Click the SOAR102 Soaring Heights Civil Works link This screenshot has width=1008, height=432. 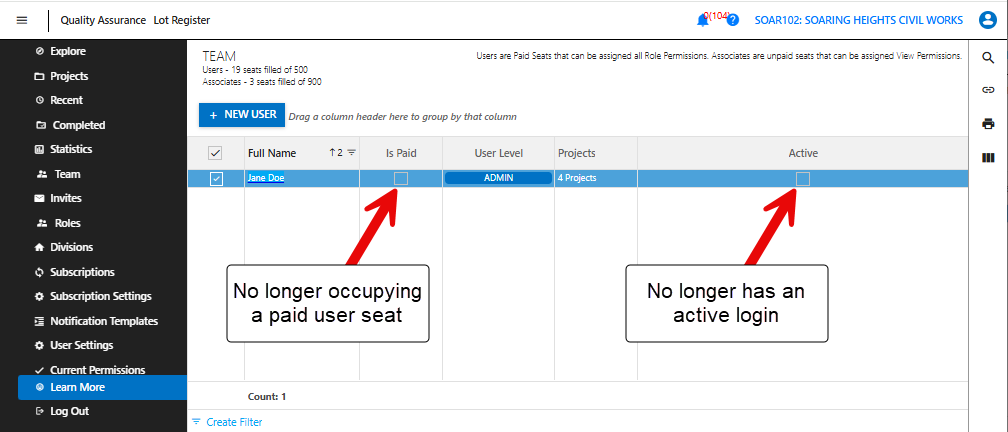(x=858, y=21)
